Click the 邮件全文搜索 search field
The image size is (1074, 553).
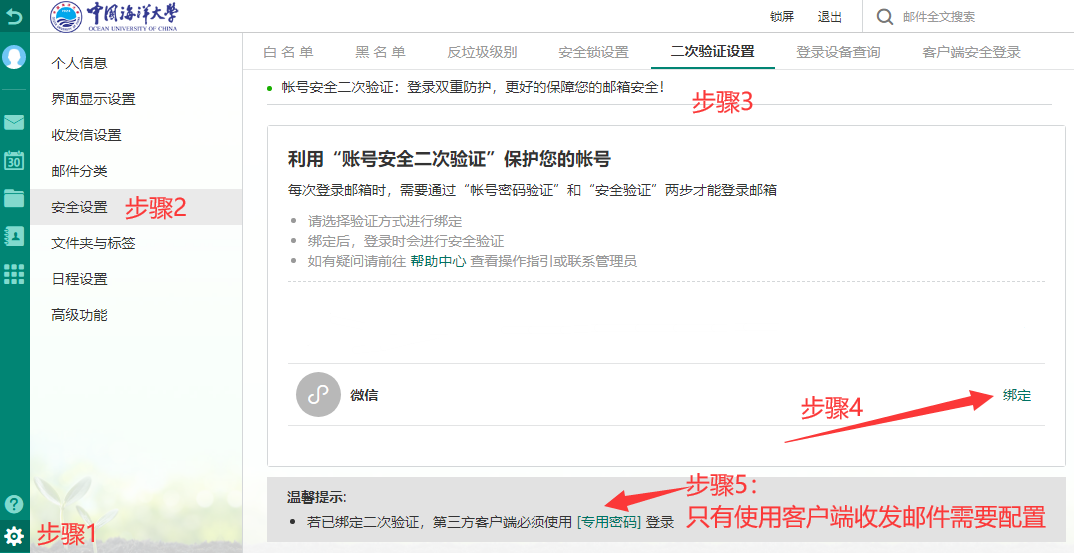tap(975, 17)
